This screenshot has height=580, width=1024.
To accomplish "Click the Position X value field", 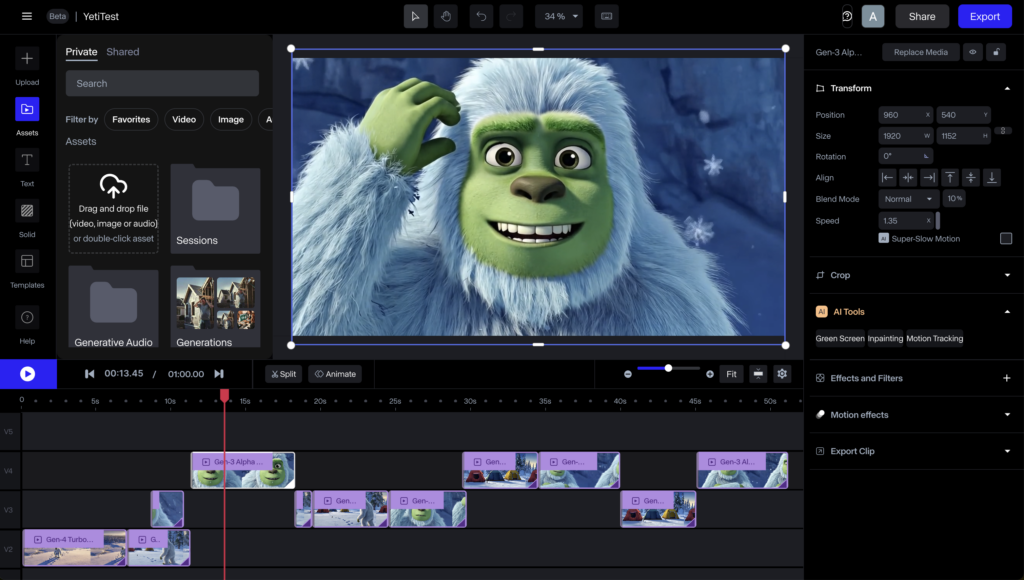I will (x=905, y=115).
